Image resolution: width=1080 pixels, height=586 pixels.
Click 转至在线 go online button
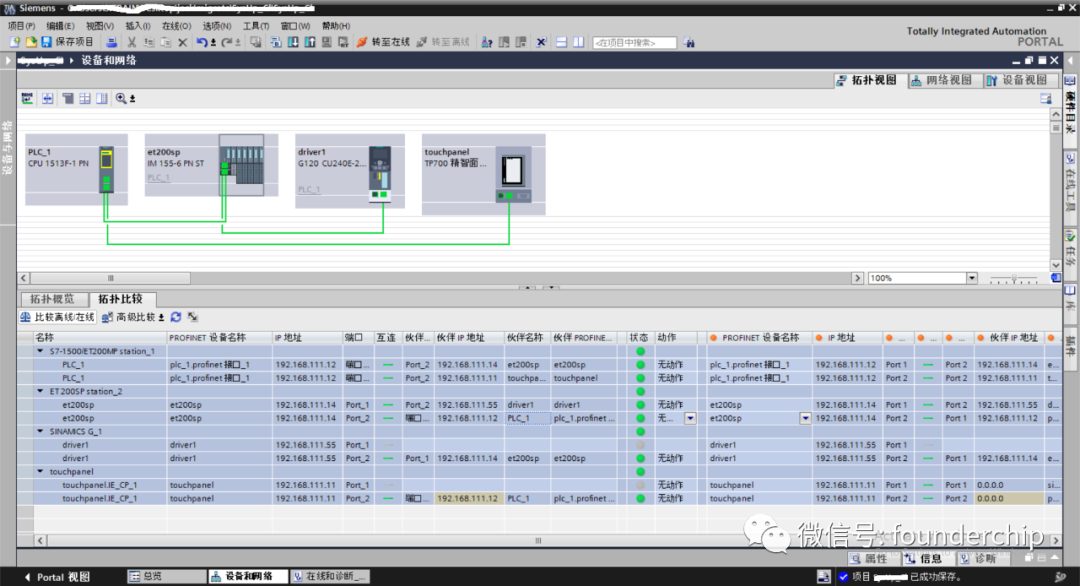click(x=383, y=42)
